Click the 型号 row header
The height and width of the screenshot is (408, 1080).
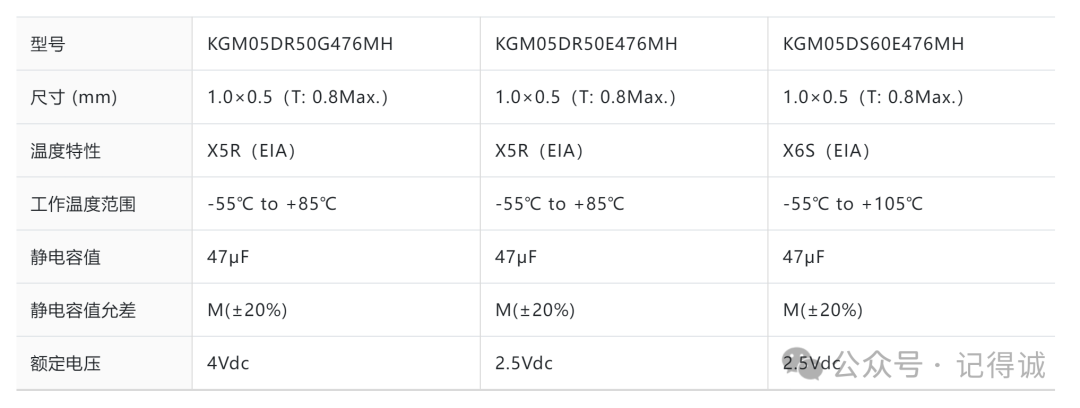48,45
